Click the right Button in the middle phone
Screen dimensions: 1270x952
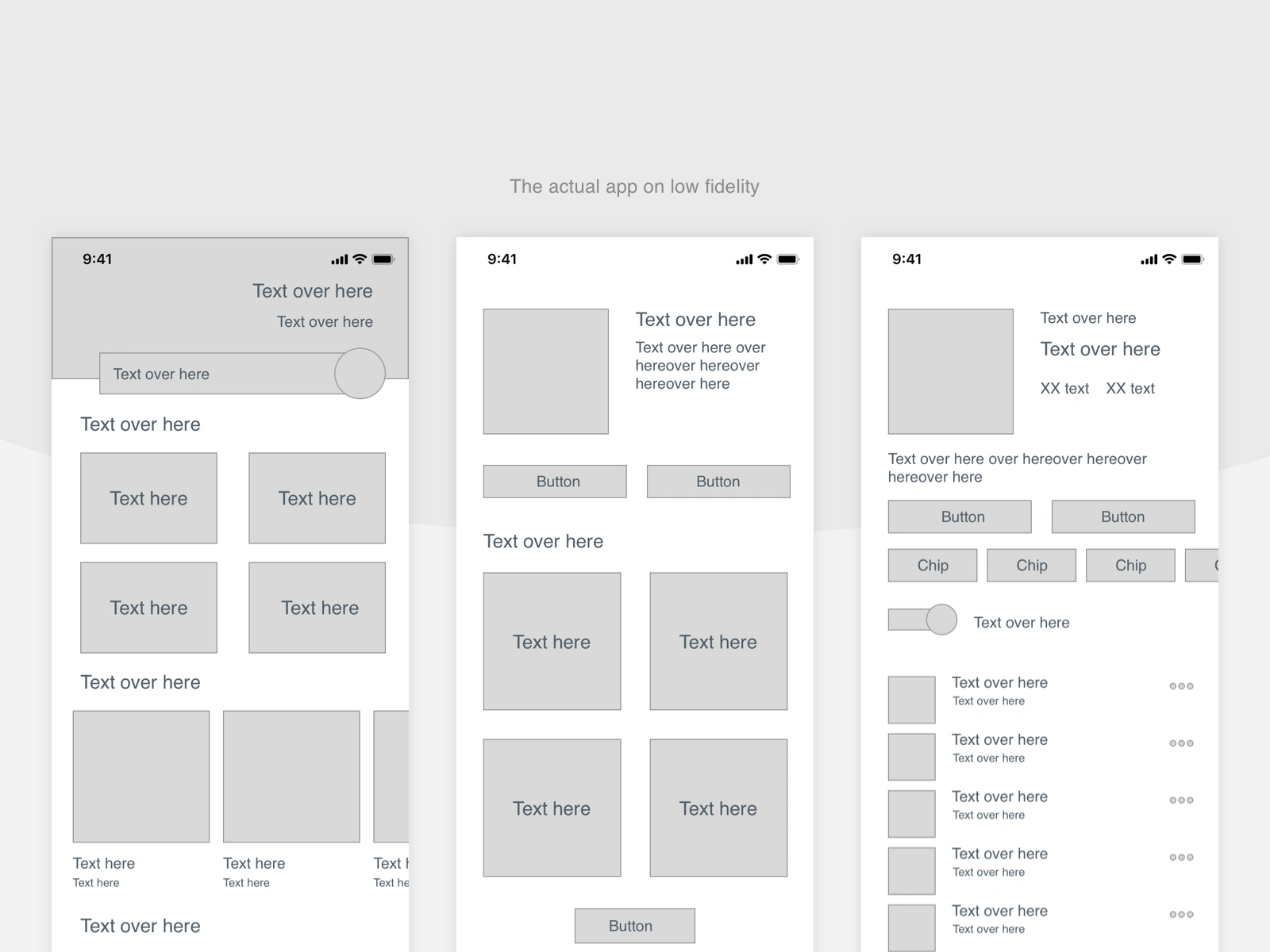(x=718, y=482)
